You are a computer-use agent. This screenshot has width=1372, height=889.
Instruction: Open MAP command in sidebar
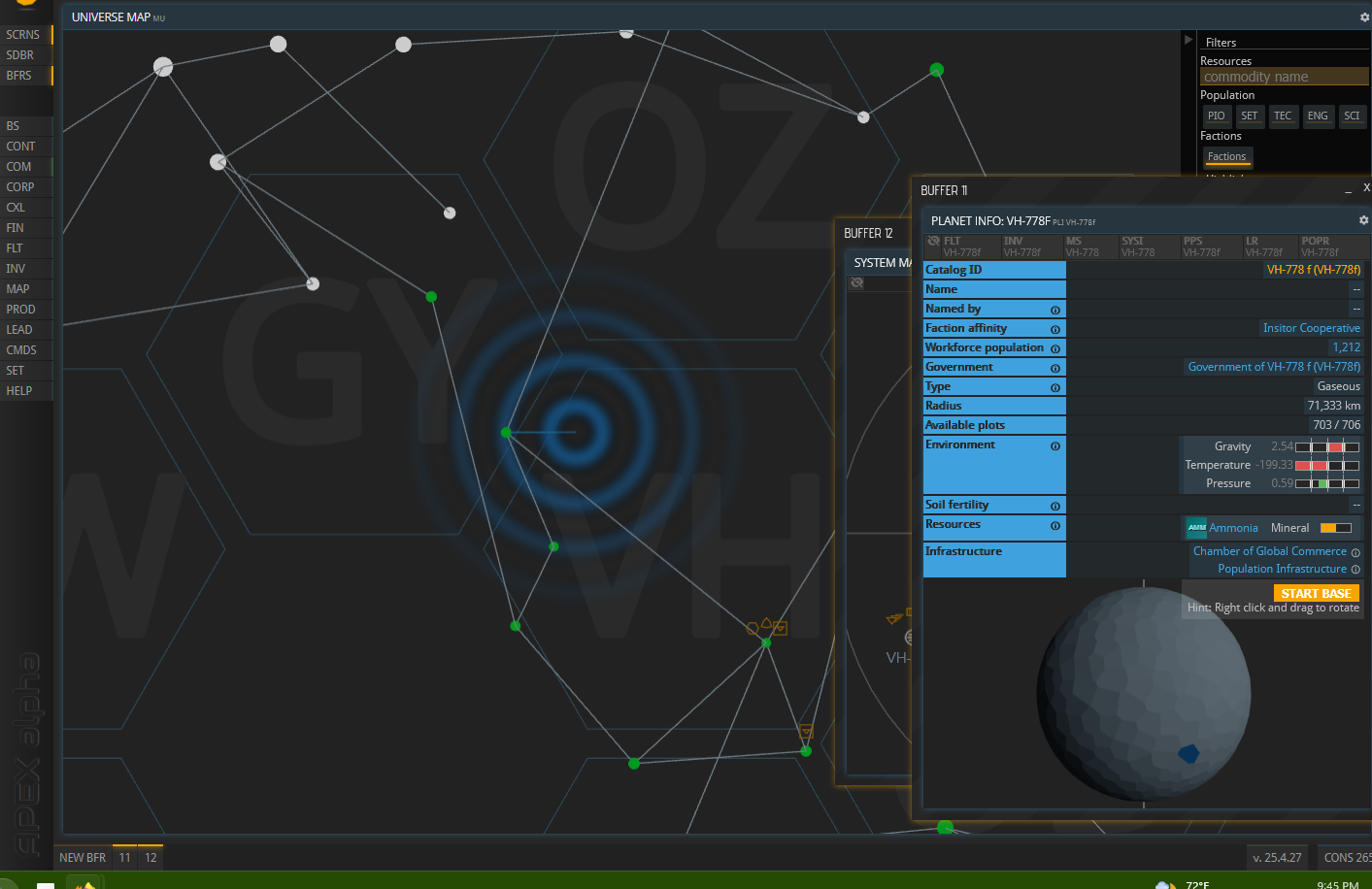[26, 289]
